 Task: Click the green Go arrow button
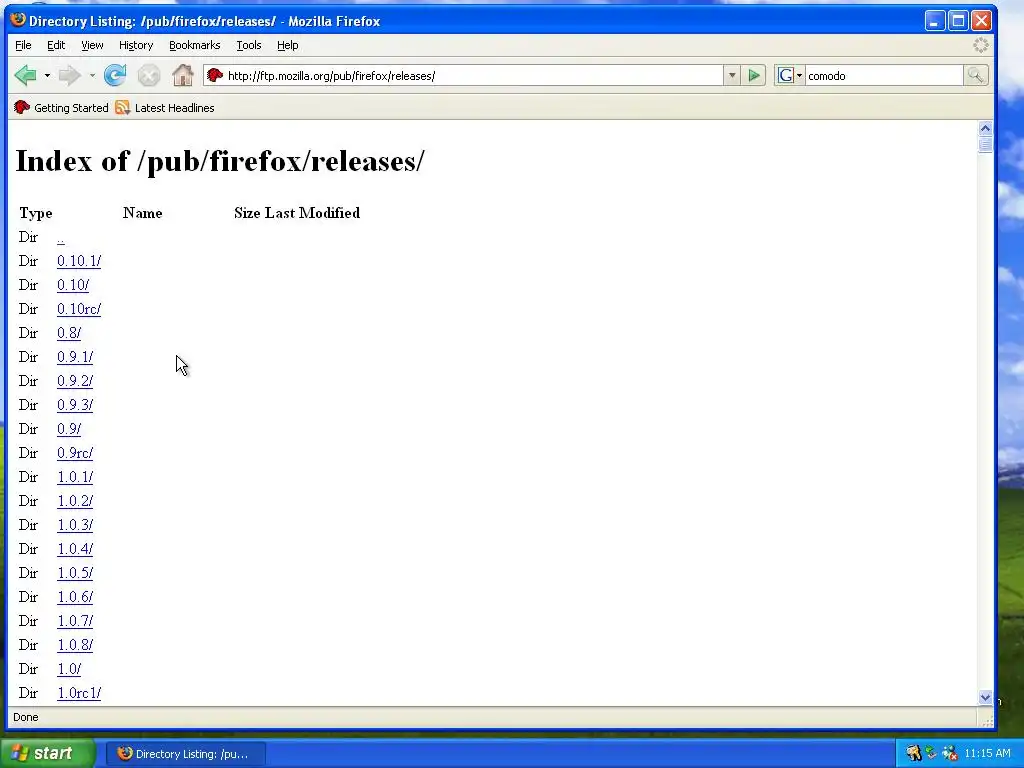point(754,76)
